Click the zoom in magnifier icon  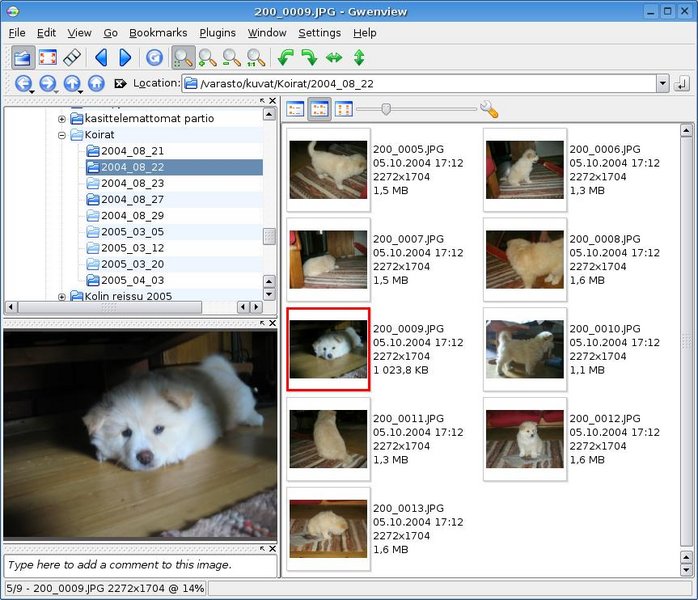coord(208,58)
